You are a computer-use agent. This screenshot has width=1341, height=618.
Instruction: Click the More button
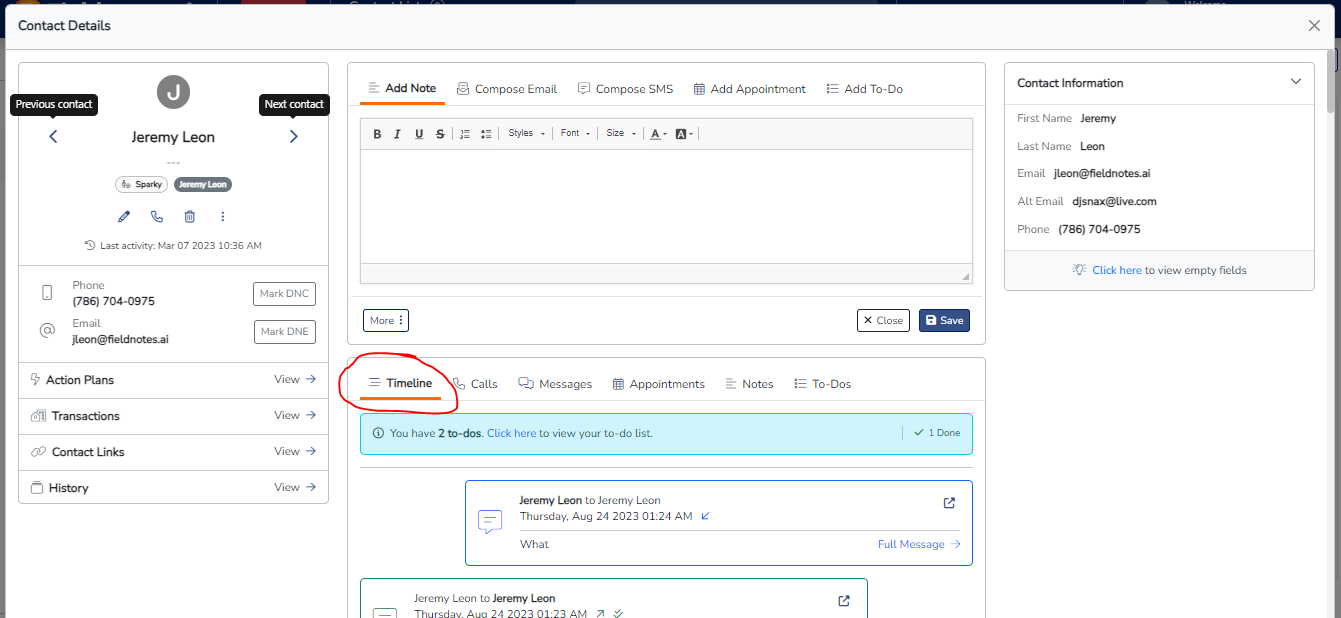tap(386, 320)
